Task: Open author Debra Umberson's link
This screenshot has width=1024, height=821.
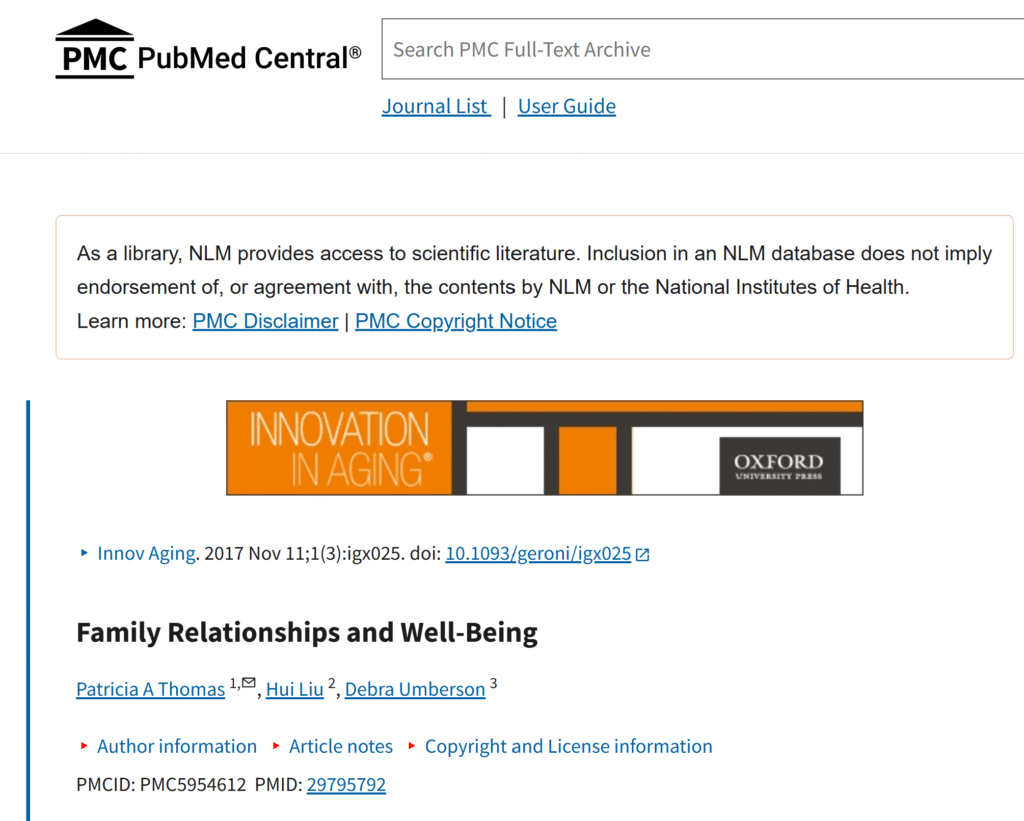Action: pyautogui.click(x=415, y=689)
